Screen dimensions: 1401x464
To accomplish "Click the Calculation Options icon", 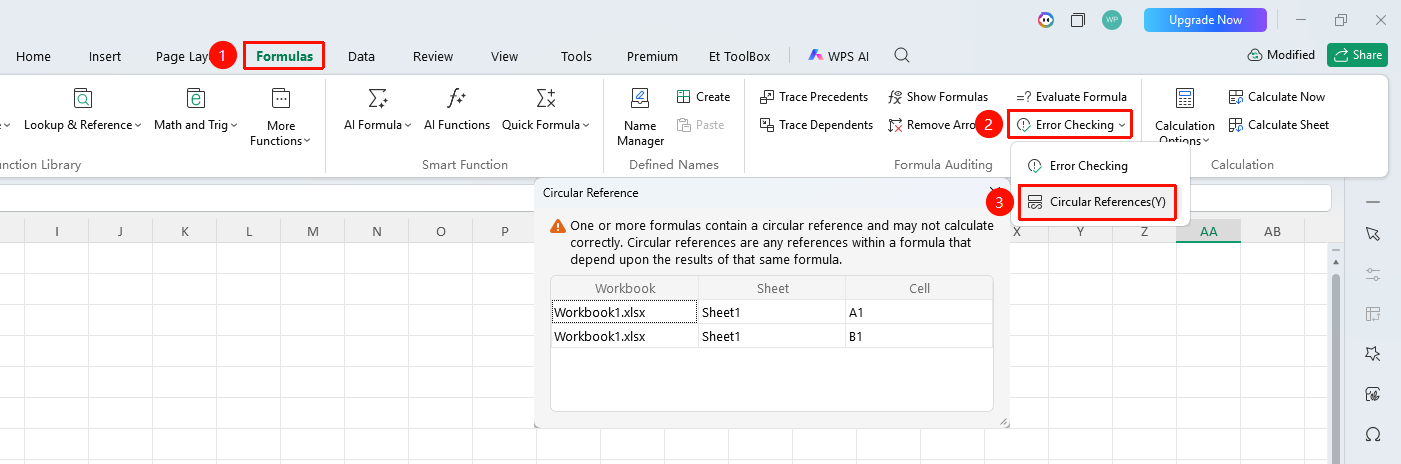I will [1185, 98].
